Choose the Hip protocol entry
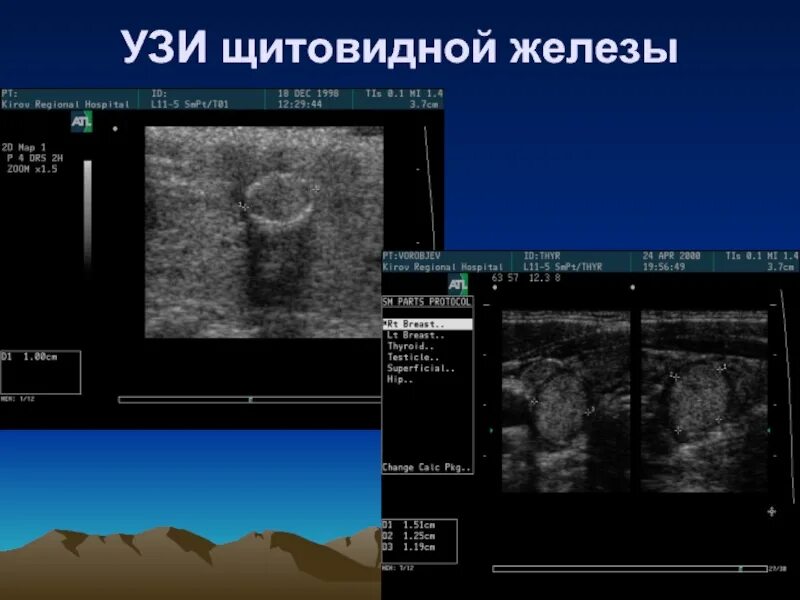The width and height of the screenshot is (800, 600). click(400, 380)
